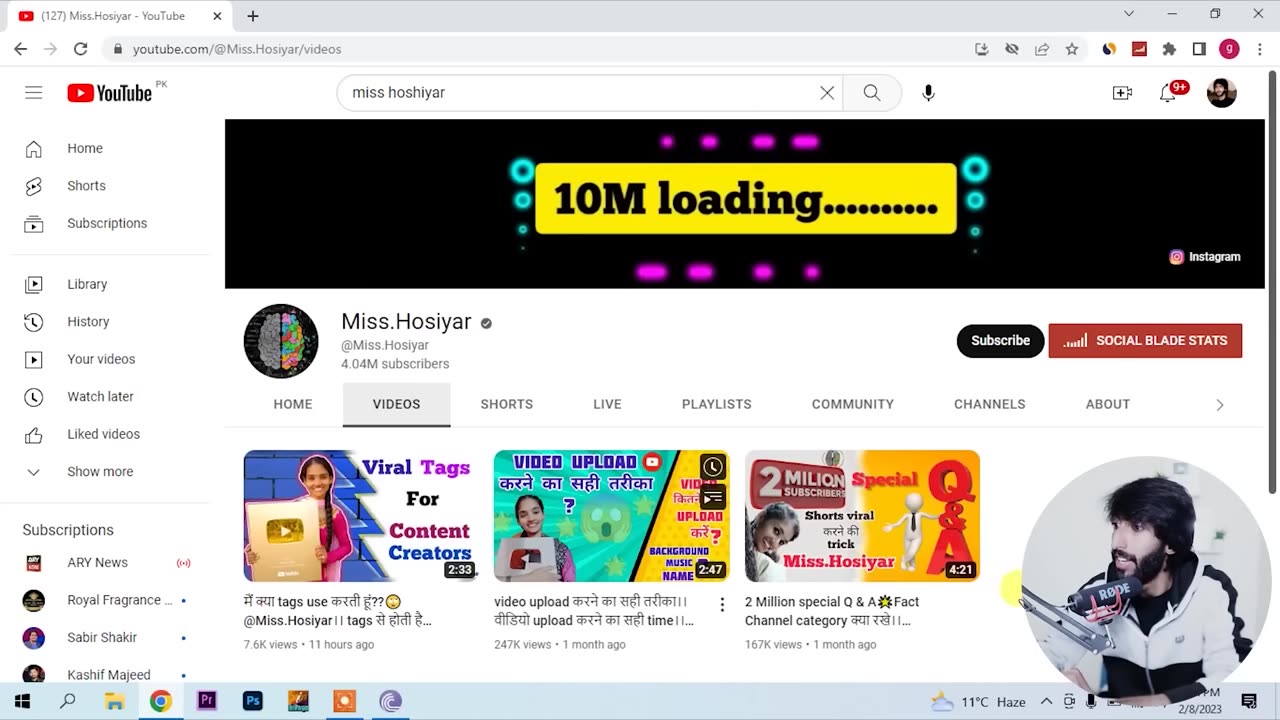1280x720 pixels.
Task: Click the red Social Blade extension icon
Action: point(1139,49)
